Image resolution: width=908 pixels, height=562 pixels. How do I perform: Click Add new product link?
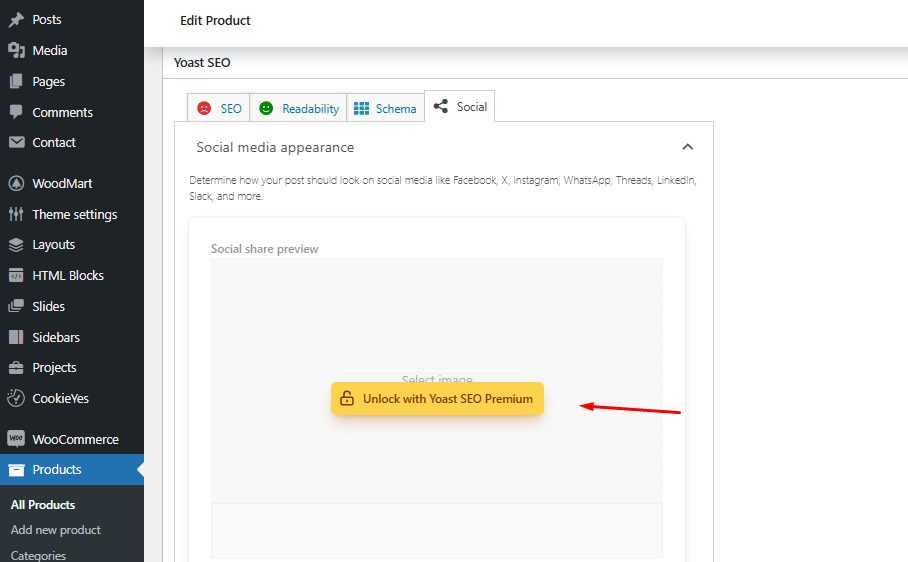pyautogui.click(x=56, y=530)
